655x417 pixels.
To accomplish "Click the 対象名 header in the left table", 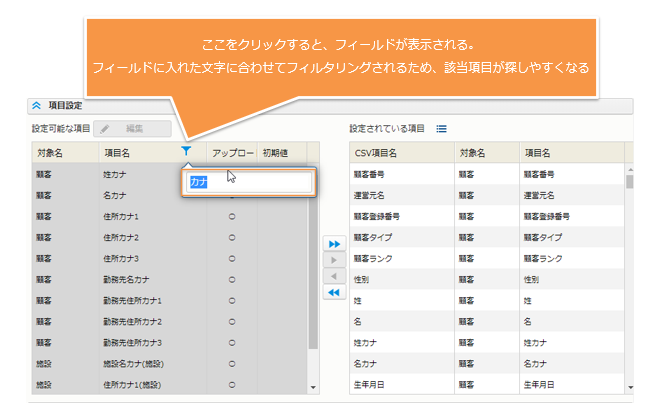I will (x=50, y=153).
